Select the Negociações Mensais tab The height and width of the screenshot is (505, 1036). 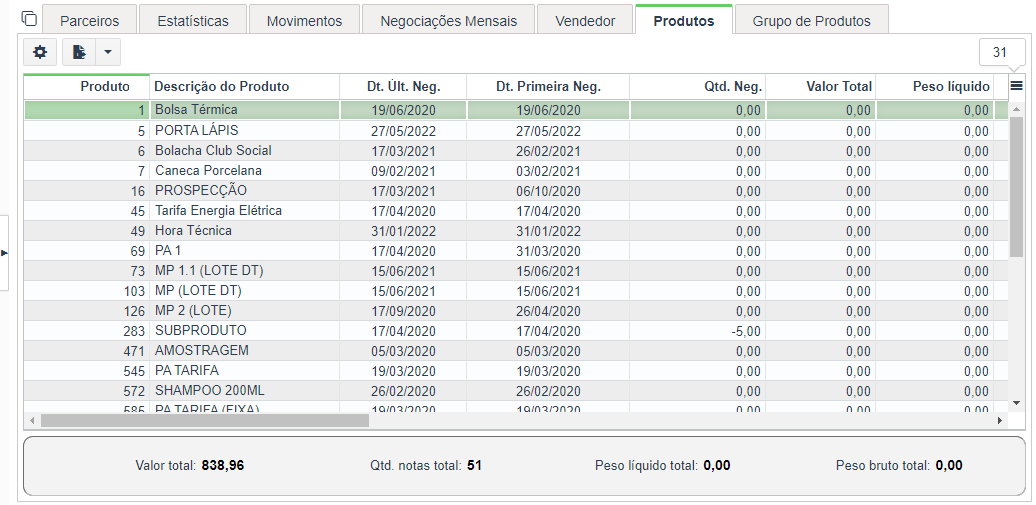point(449,21)
